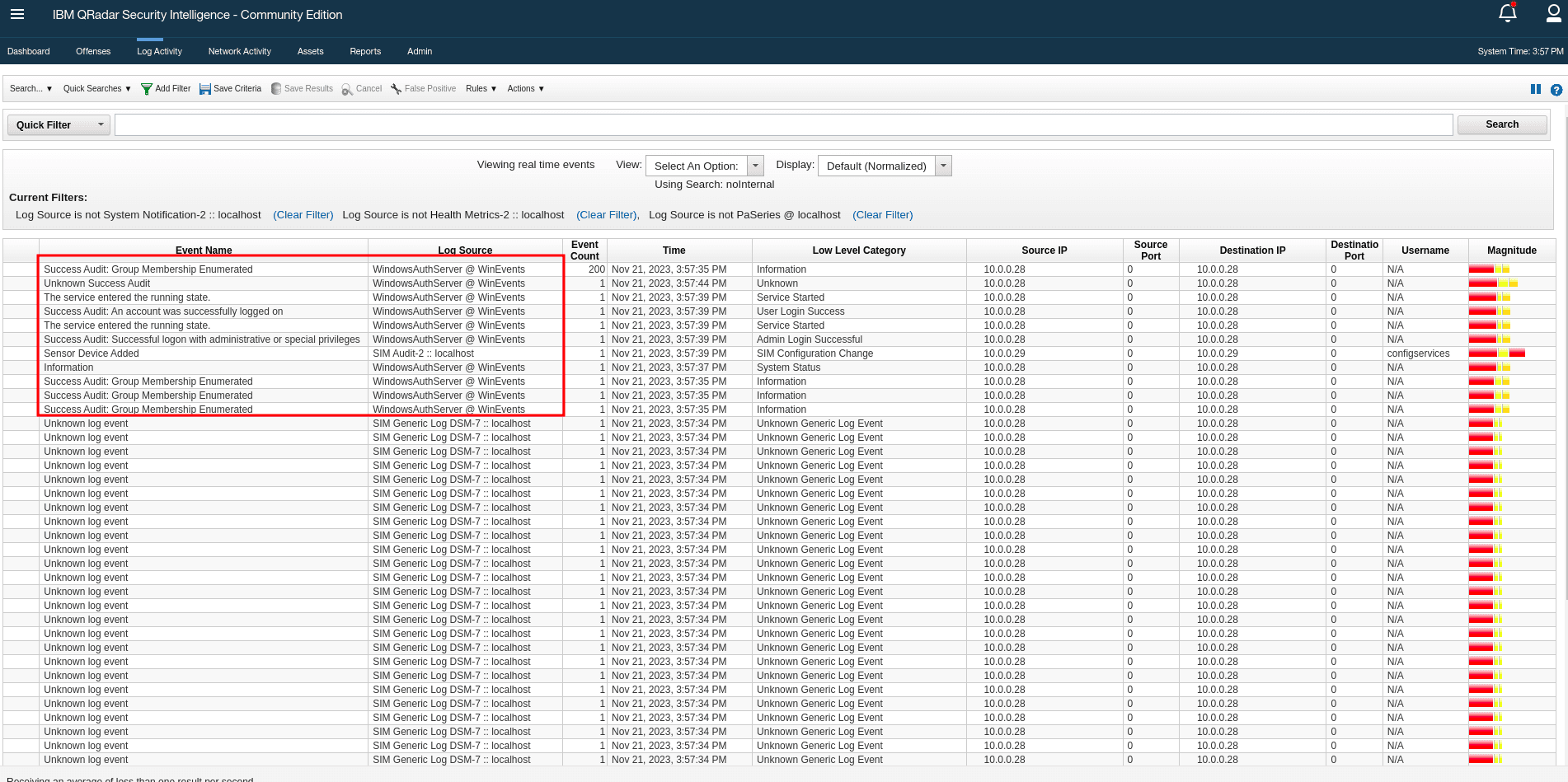Click the magnitude bar of Sensor Device Added

coord(1496,354)
